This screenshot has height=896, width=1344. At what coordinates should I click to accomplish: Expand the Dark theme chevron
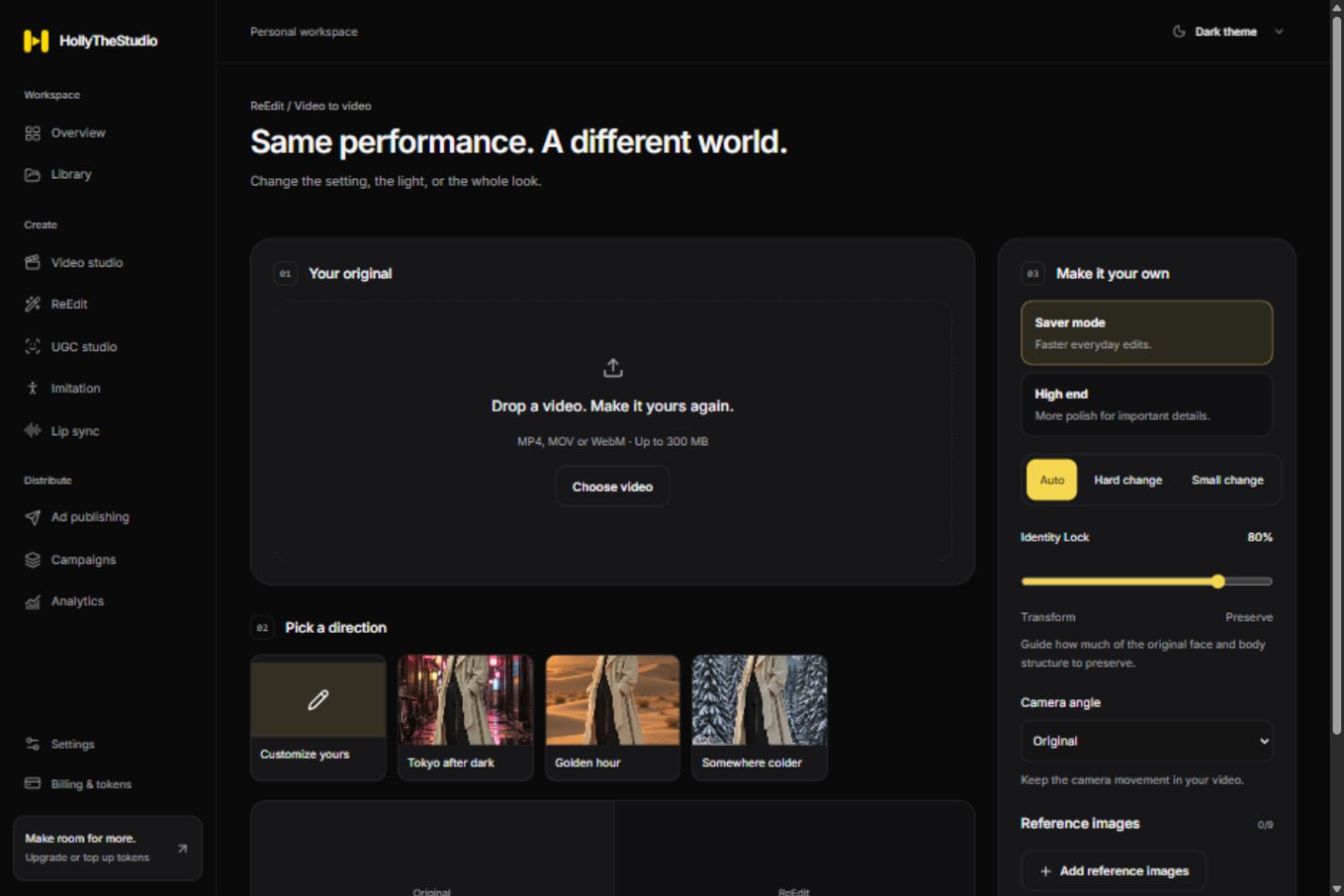tap(1279, 31)
